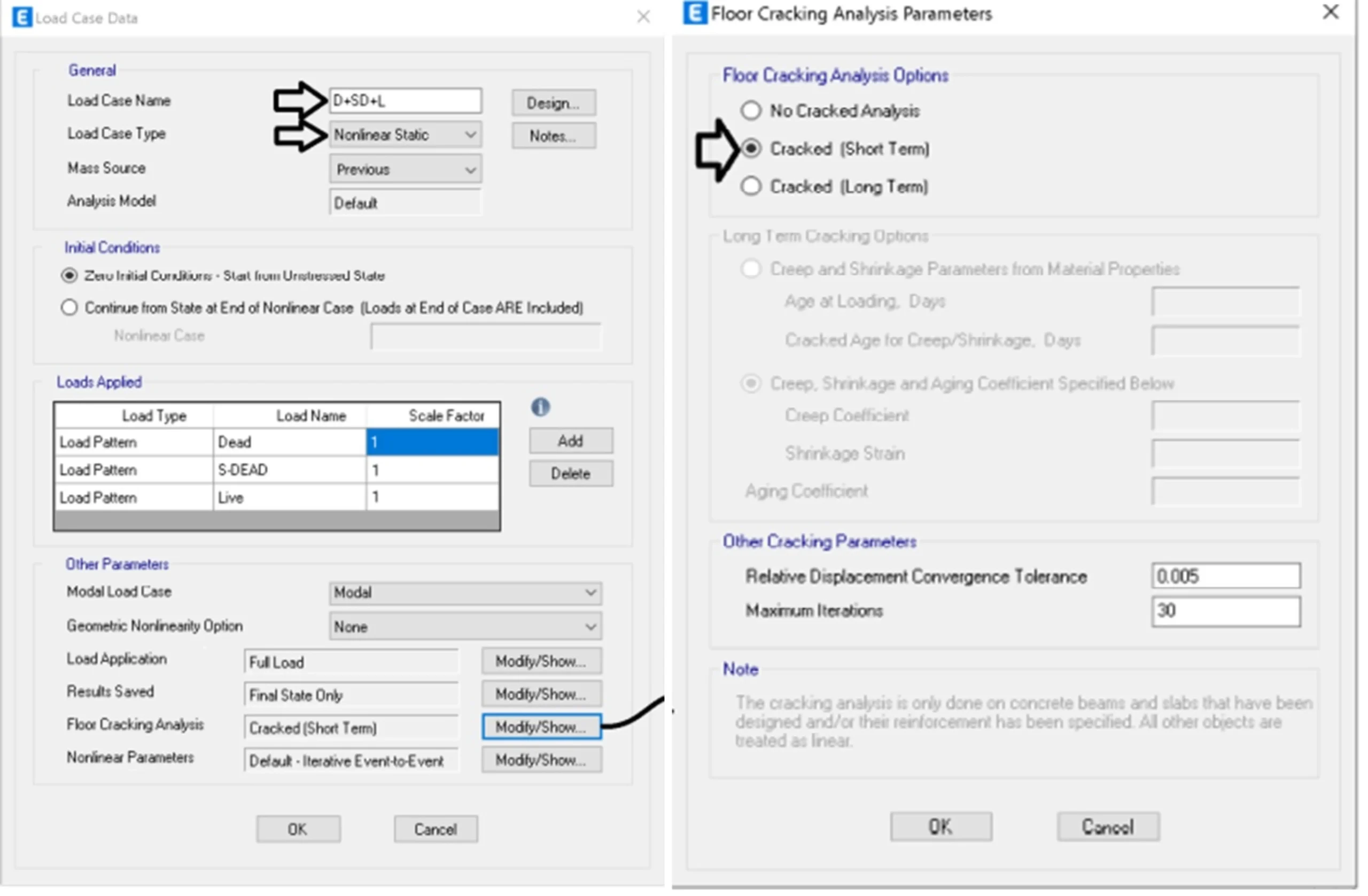Click Modify/Show for Floor Cracking Analysis
Viewport: 1368px width, 896px height.
coord(541,728)
